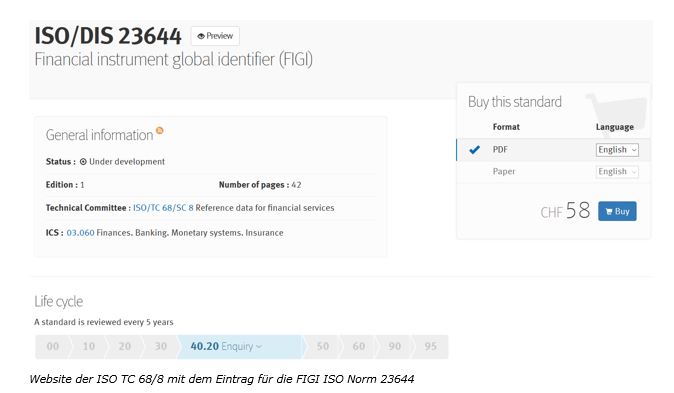Image resolution: width=674 pixels, height=393 pixels.
Task: Open the ISO/TC 68/SC 8 committee link
Action: tap(163, 208)
